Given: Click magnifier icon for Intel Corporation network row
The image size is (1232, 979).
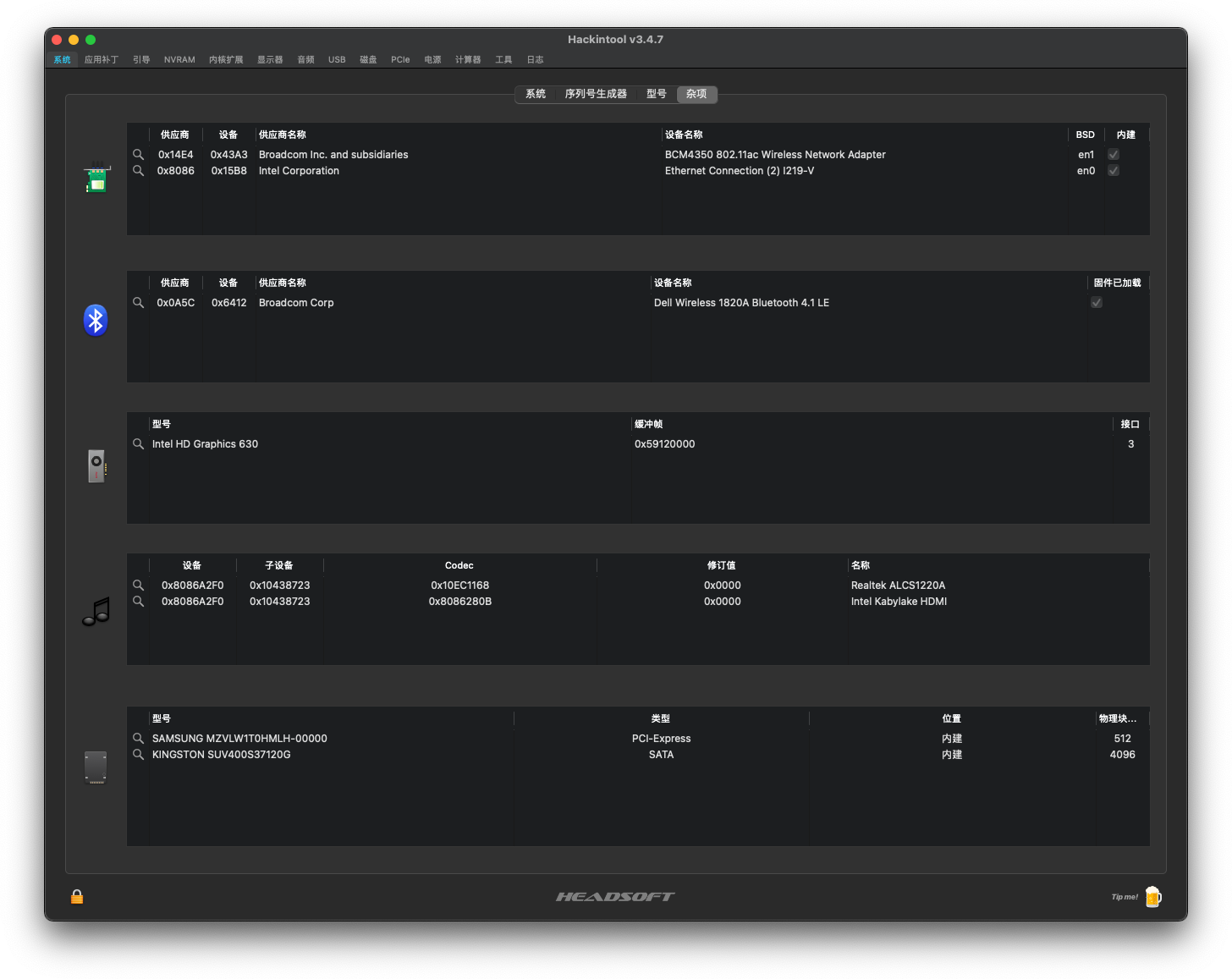Looking at the screenshot, I should click(x=138, y=171).
